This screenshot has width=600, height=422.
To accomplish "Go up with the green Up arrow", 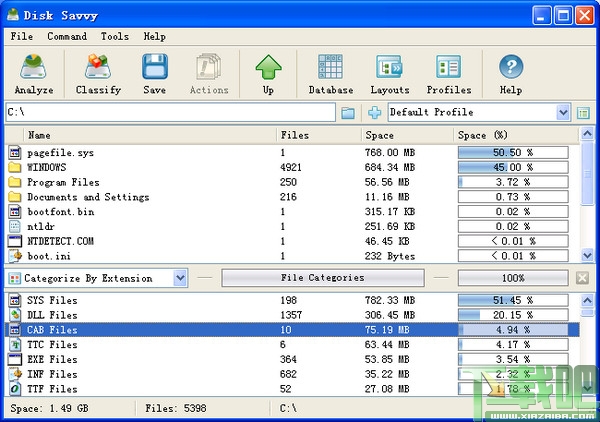I will (268, 67).
